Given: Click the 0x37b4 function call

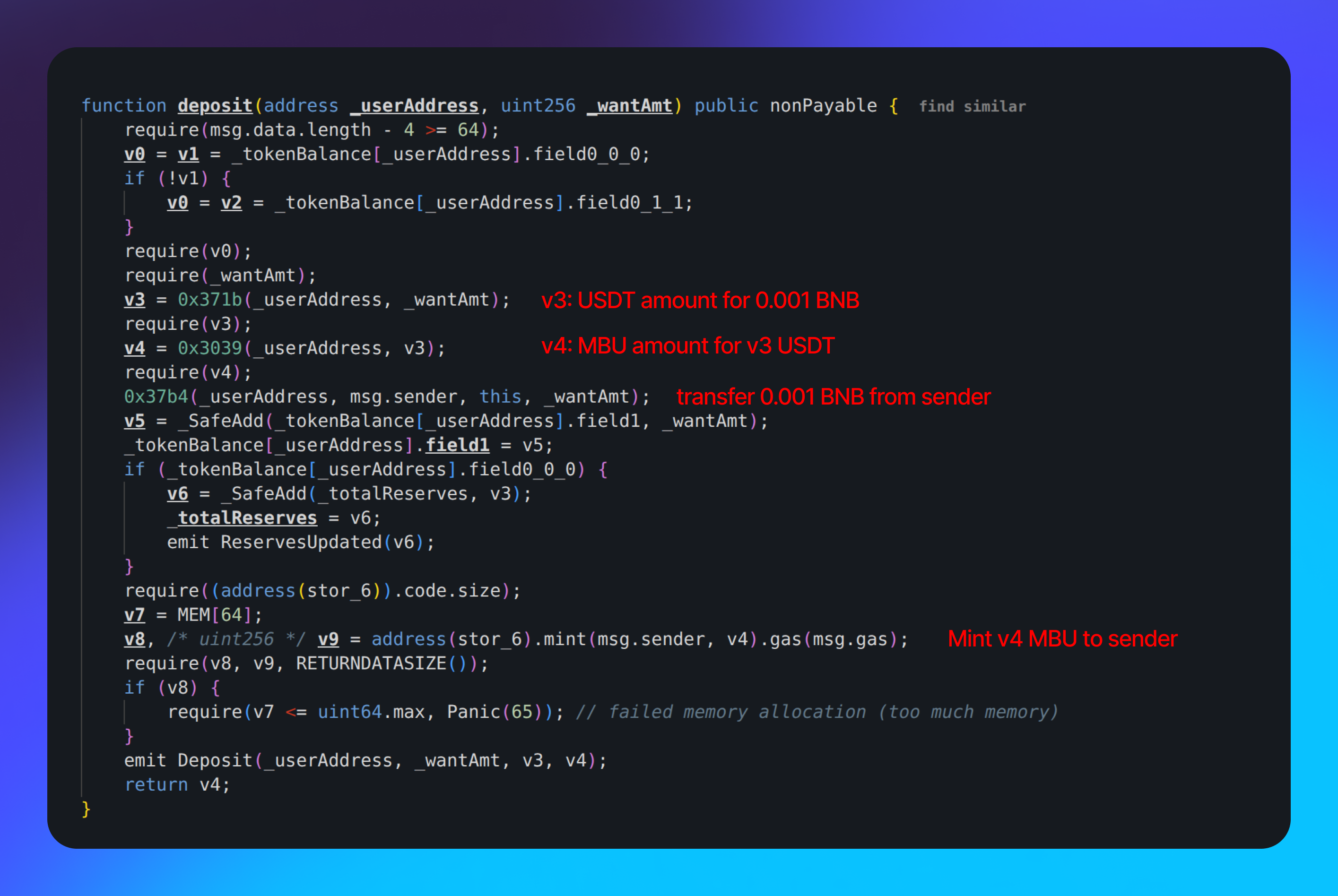Looking at the screenshot, I should coord(156,396).
